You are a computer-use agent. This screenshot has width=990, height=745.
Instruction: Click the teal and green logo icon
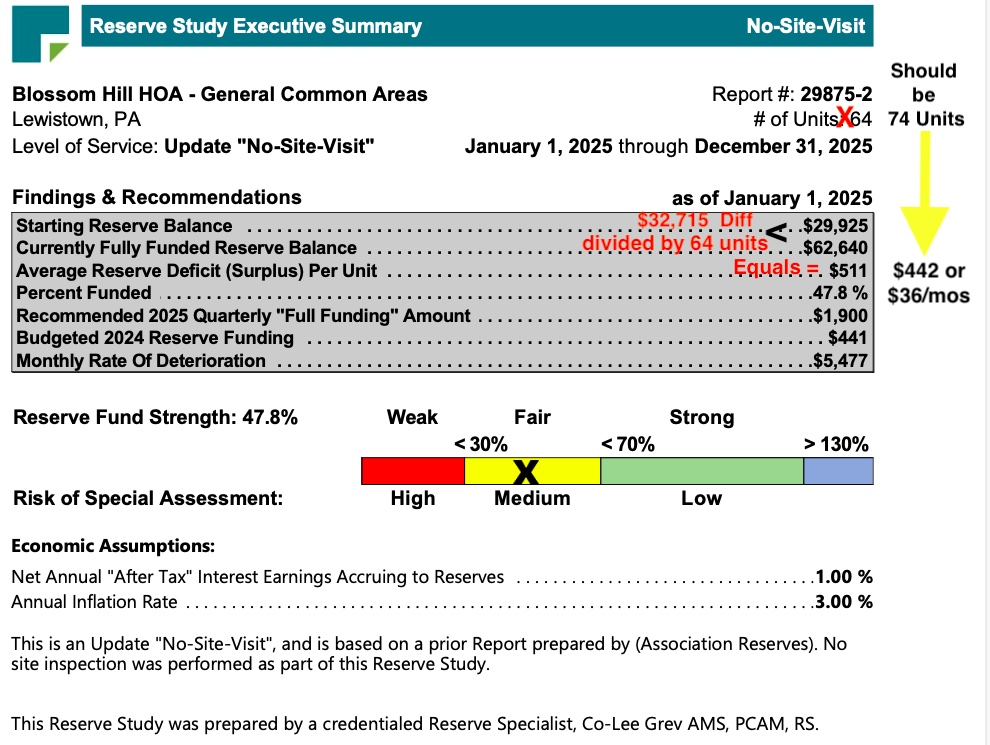point(40,34)
